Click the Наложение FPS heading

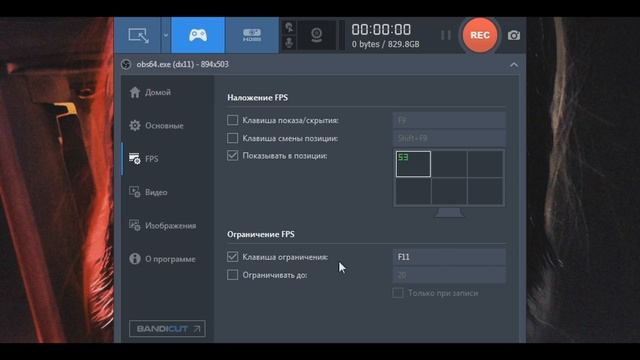pyautogui.click(x=258, y=98)
